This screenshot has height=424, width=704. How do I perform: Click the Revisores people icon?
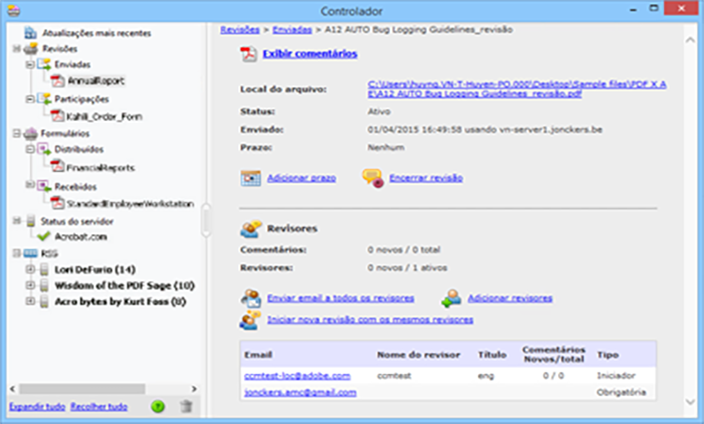click(251, 229)
